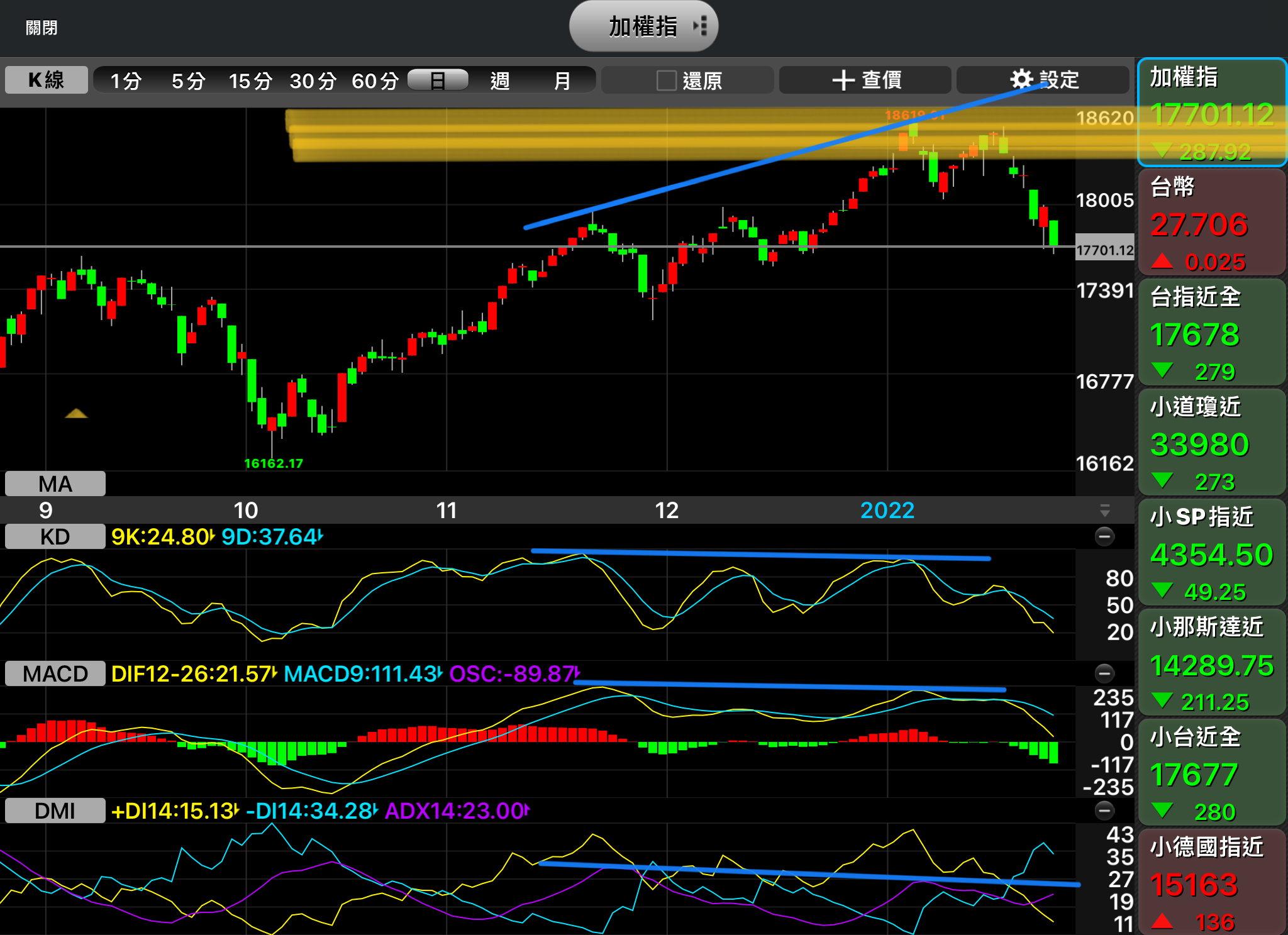Image resolution: width=1288 pixels, height=935 pixels.
Task: Select the 小道瓊近 quote tile
Action: pyautogui.click(x=1211, y=442)
